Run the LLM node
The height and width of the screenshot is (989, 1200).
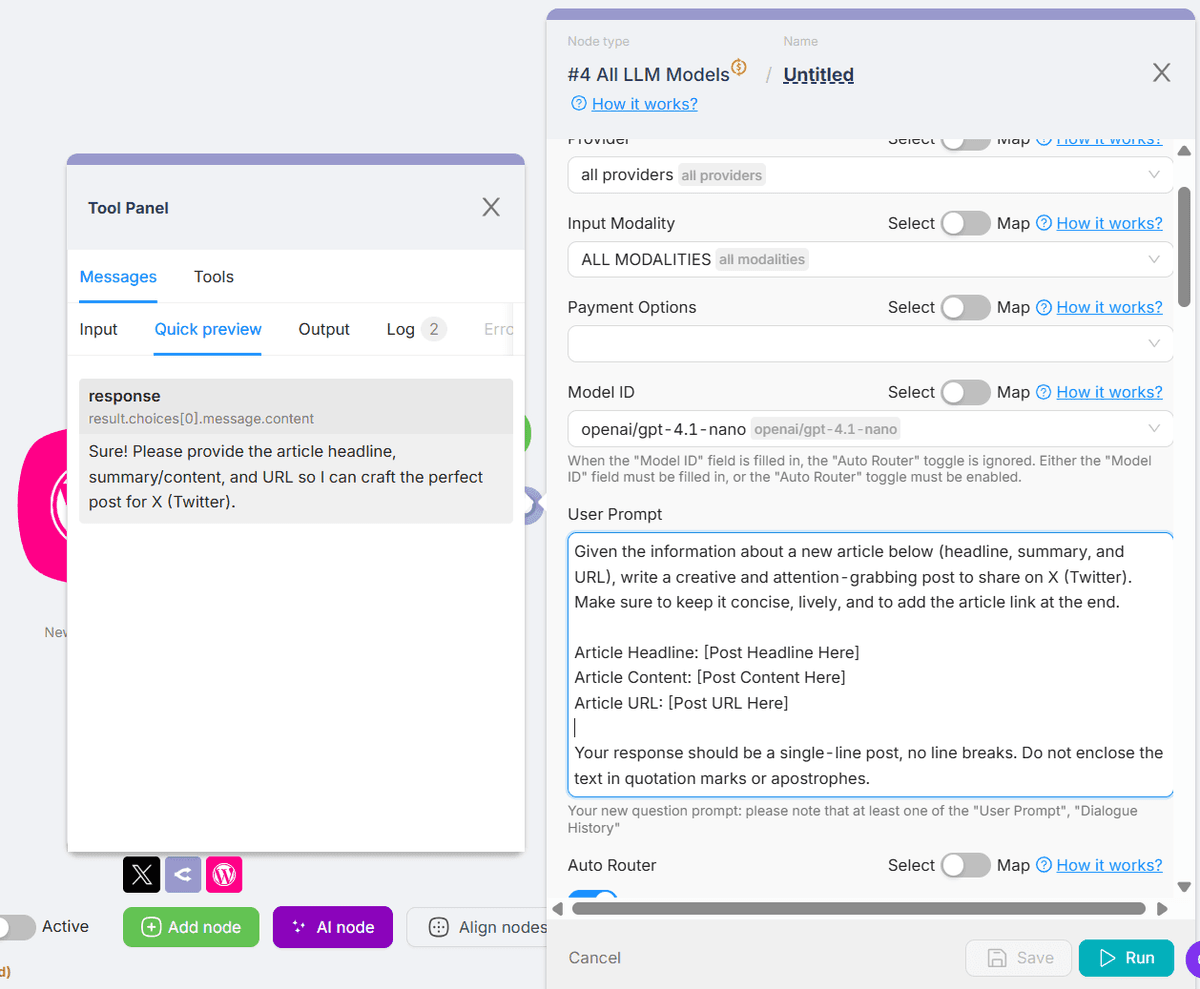pos(1126,958)
